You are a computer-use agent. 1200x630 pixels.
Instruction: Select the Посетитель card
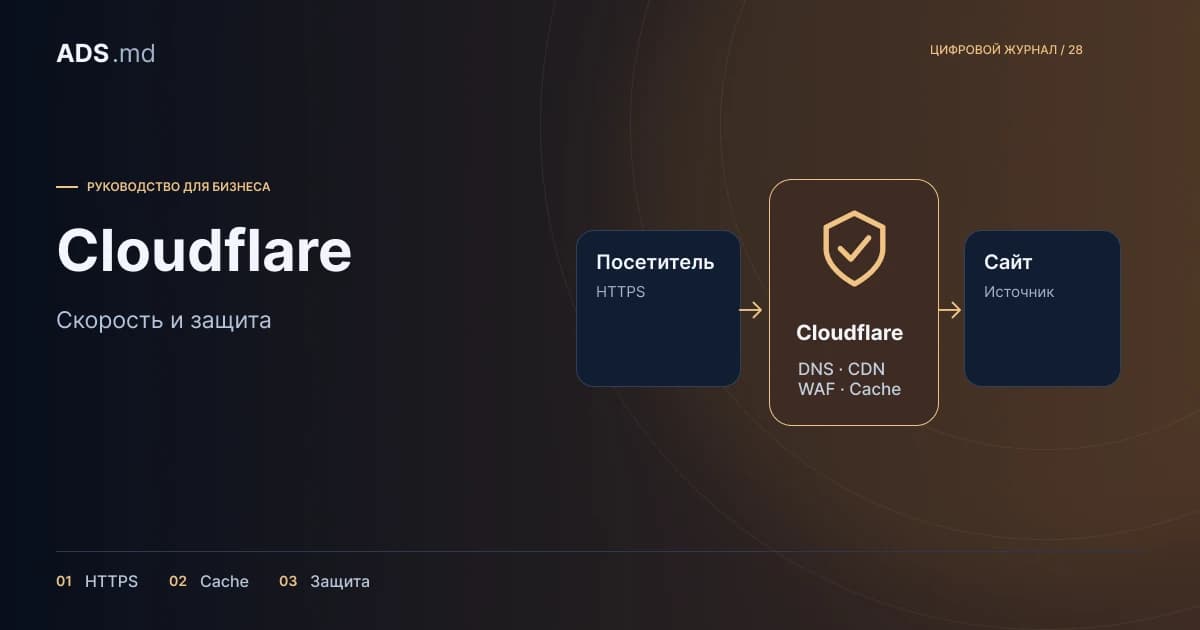(658, 309)
